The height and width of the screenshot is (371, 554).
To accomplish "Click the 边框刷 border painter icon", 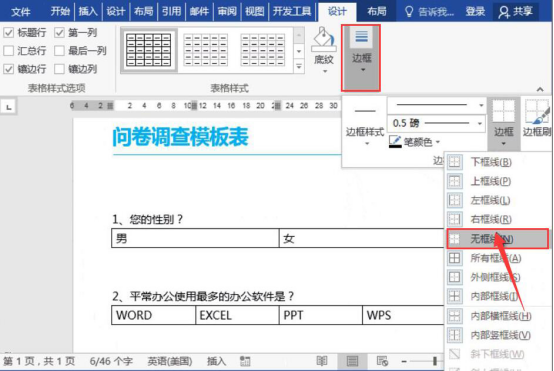I will click(537, 112).
